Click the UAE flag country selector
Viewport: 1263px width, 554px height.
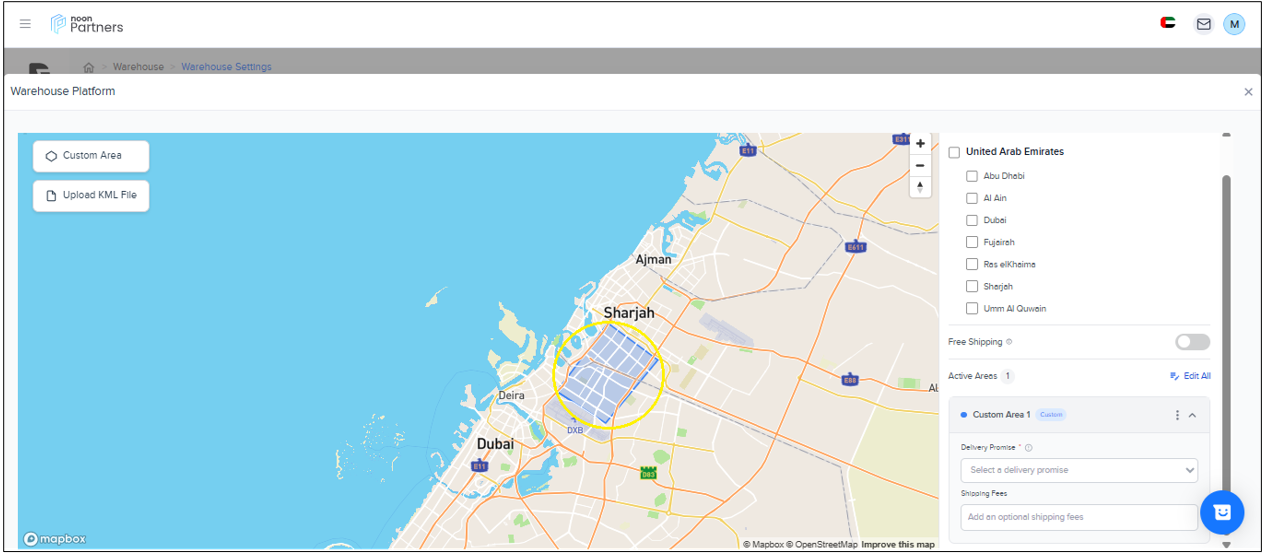click(1168, 24)
